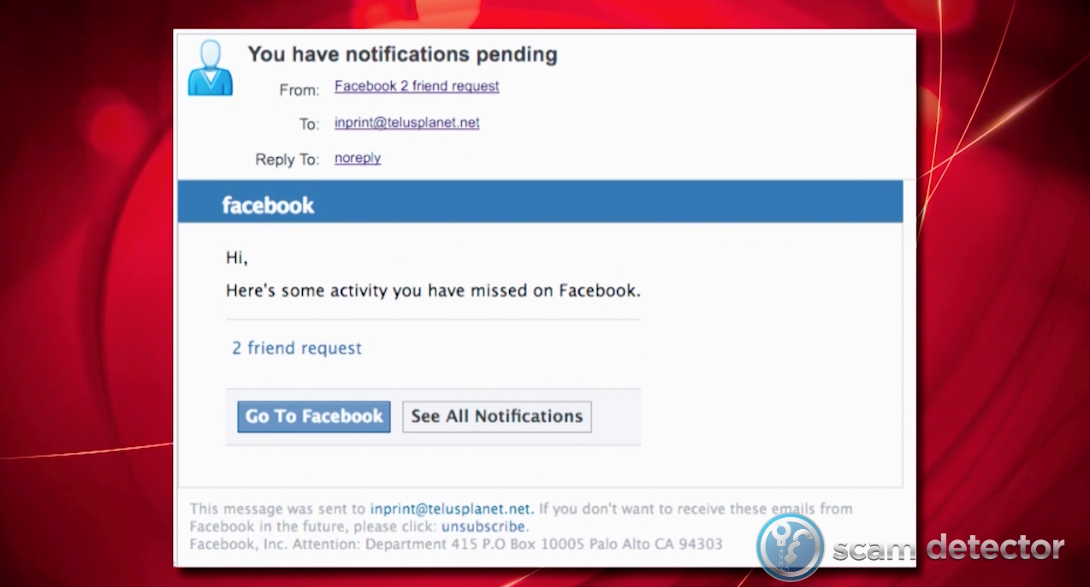Select the 'You have notifications pending' subject text
This screenshot has height=587, width=1090.
pyautogui.click(x=402, y=54)
